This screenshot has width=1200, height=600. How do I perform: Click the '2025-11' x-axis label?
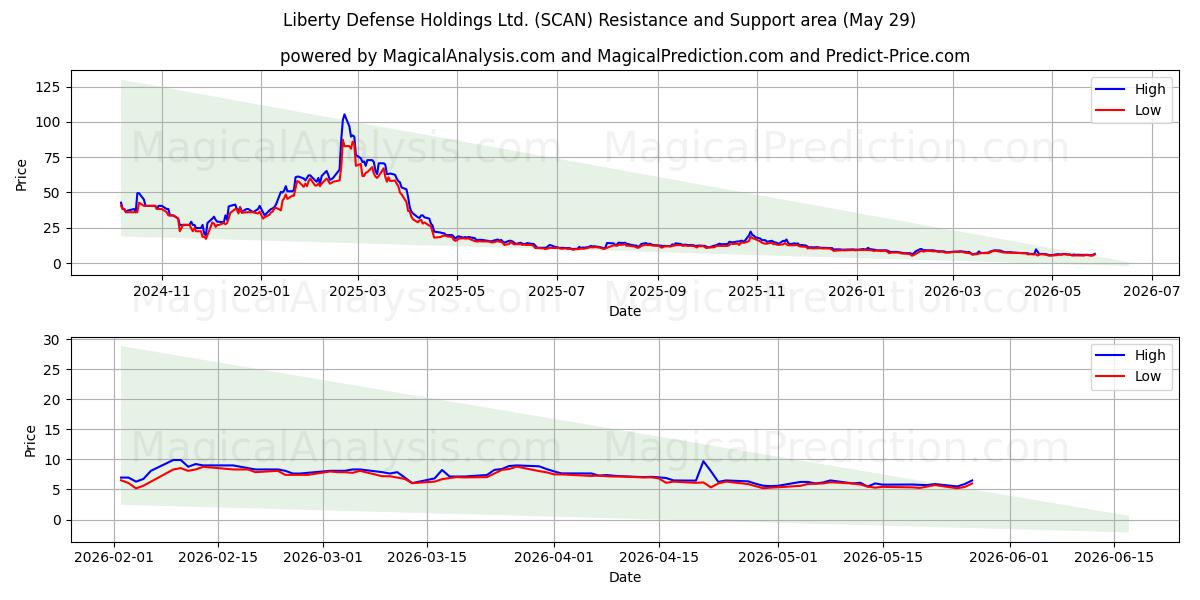click(x=757, y=291)
